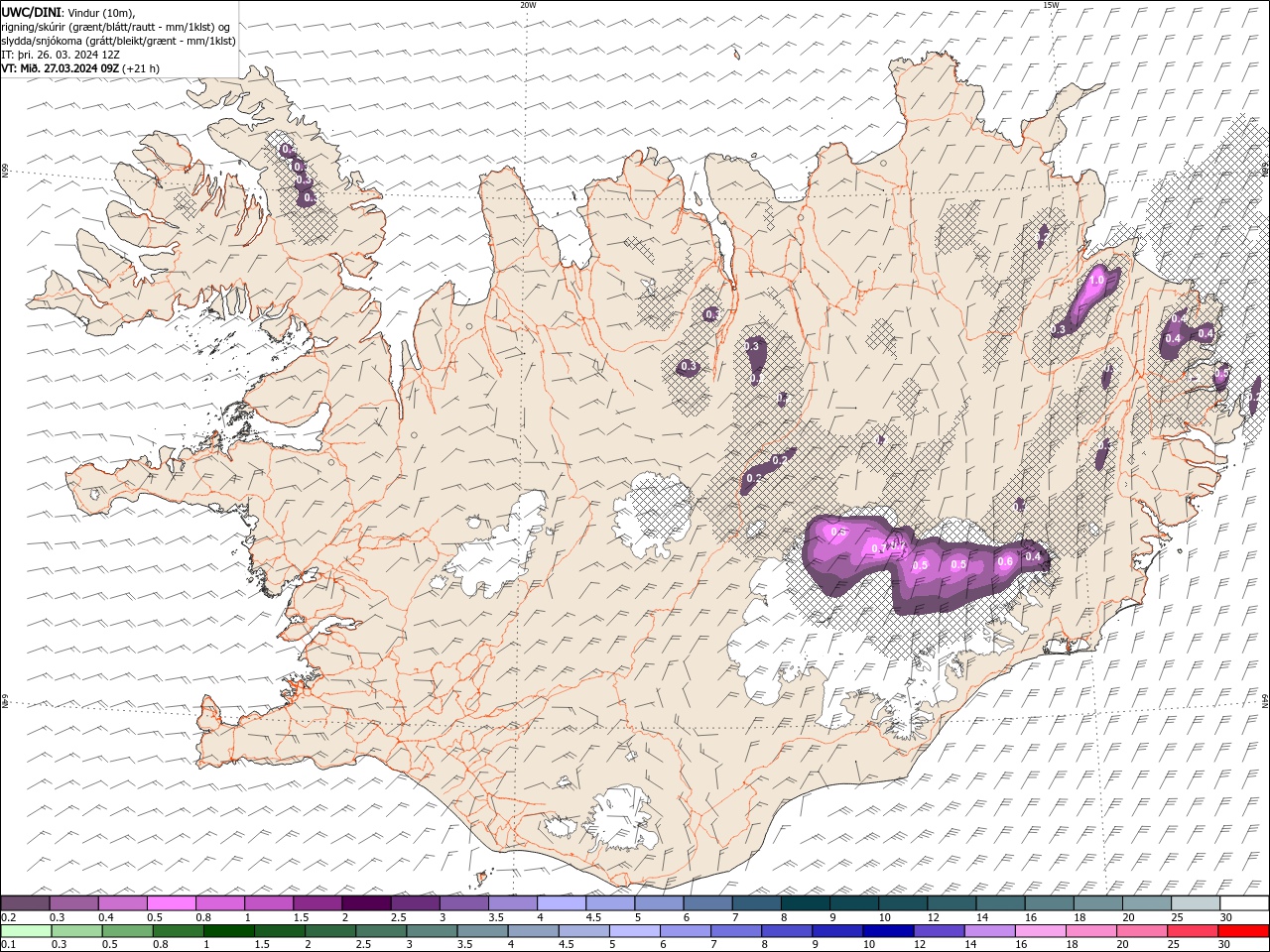The width and height of the screenshot is (1270, 952).
Task: Click the bright red 30 rain legend swatch
Action: 1243,931
